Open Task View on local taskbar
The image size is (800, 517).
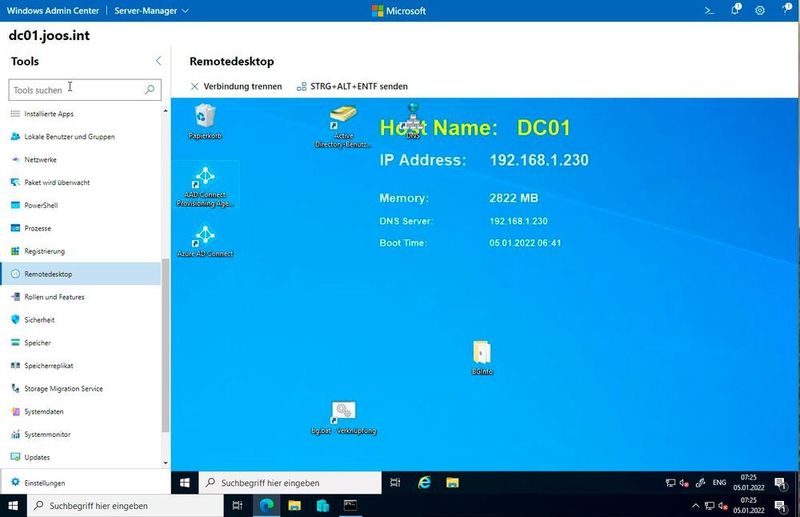pos(237,506)
